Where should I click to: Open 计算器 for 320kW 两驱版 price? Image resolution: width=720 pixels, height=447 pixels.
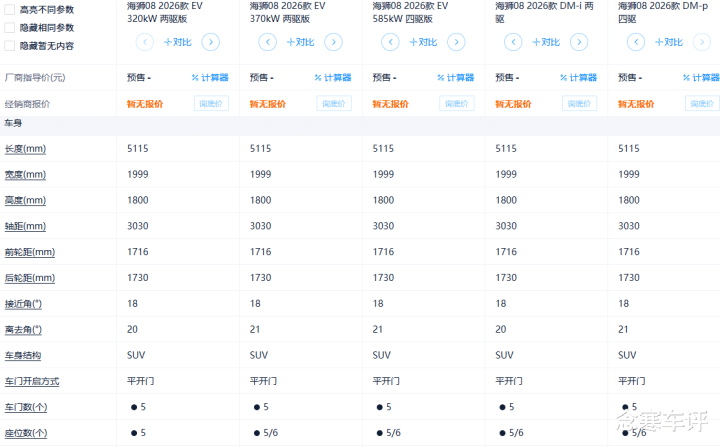click(210, 78)
